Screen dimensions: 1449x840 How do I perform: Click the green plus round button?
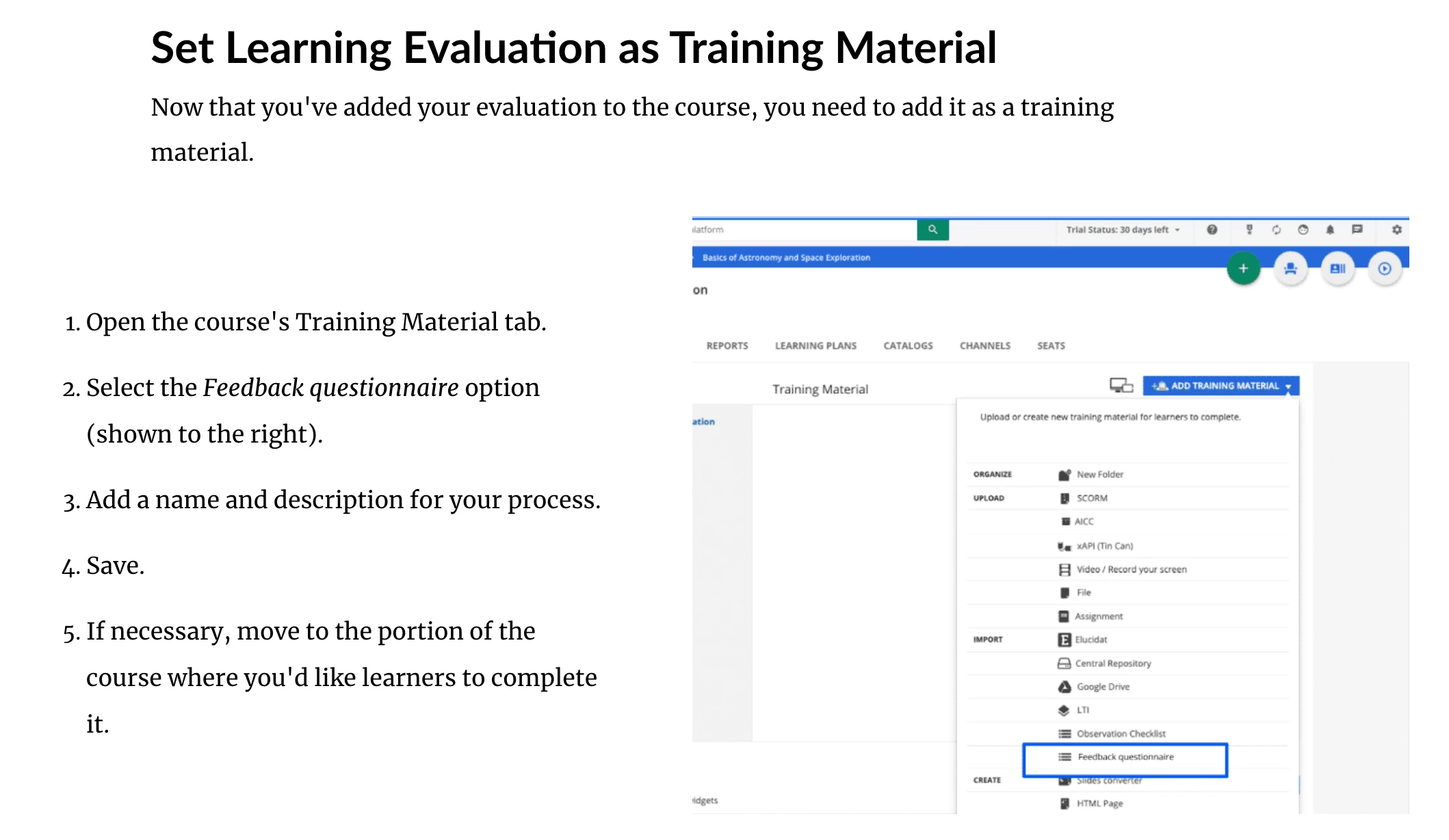click(x=1243, y=269)
